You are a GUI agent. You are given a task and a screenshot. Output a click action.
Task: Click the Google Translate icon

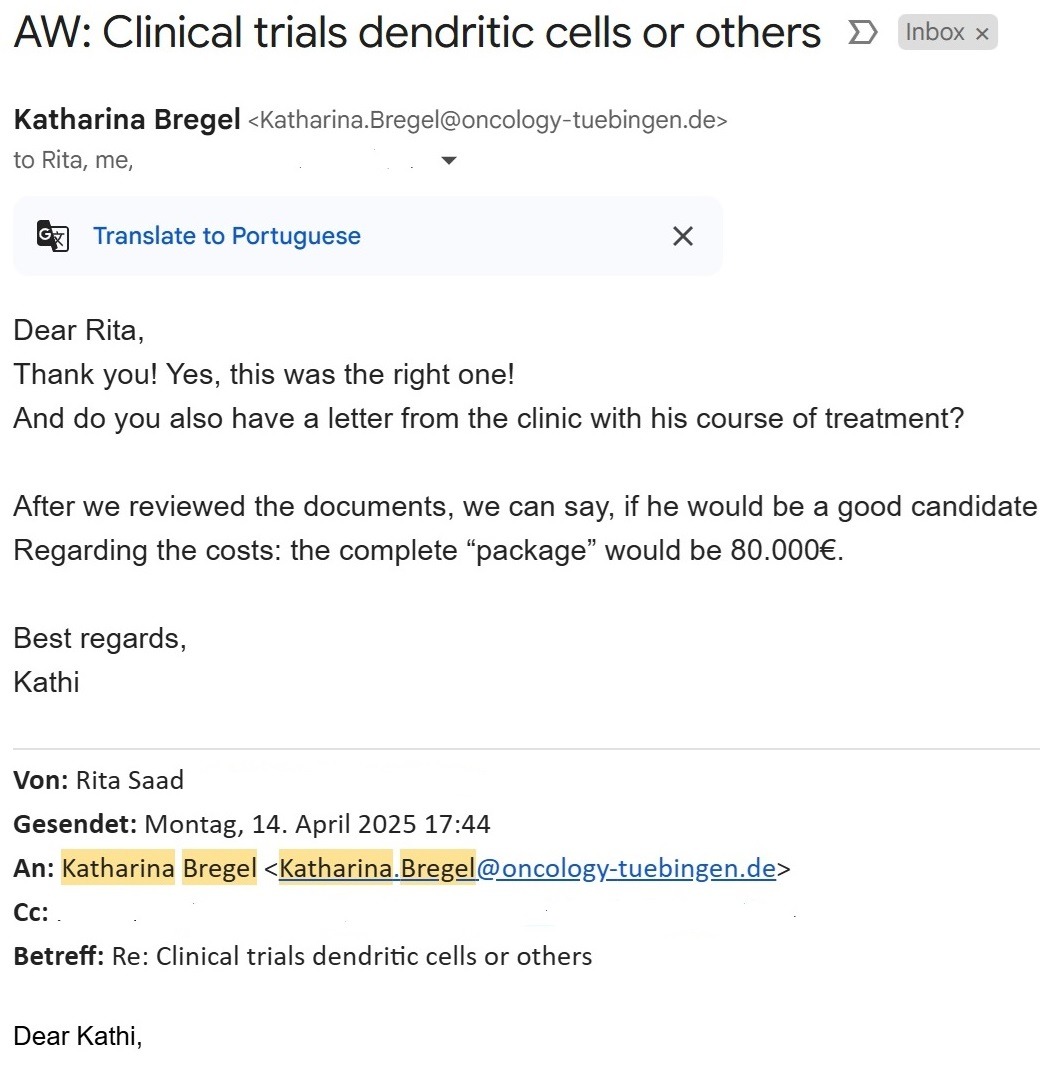click(52, 236)
